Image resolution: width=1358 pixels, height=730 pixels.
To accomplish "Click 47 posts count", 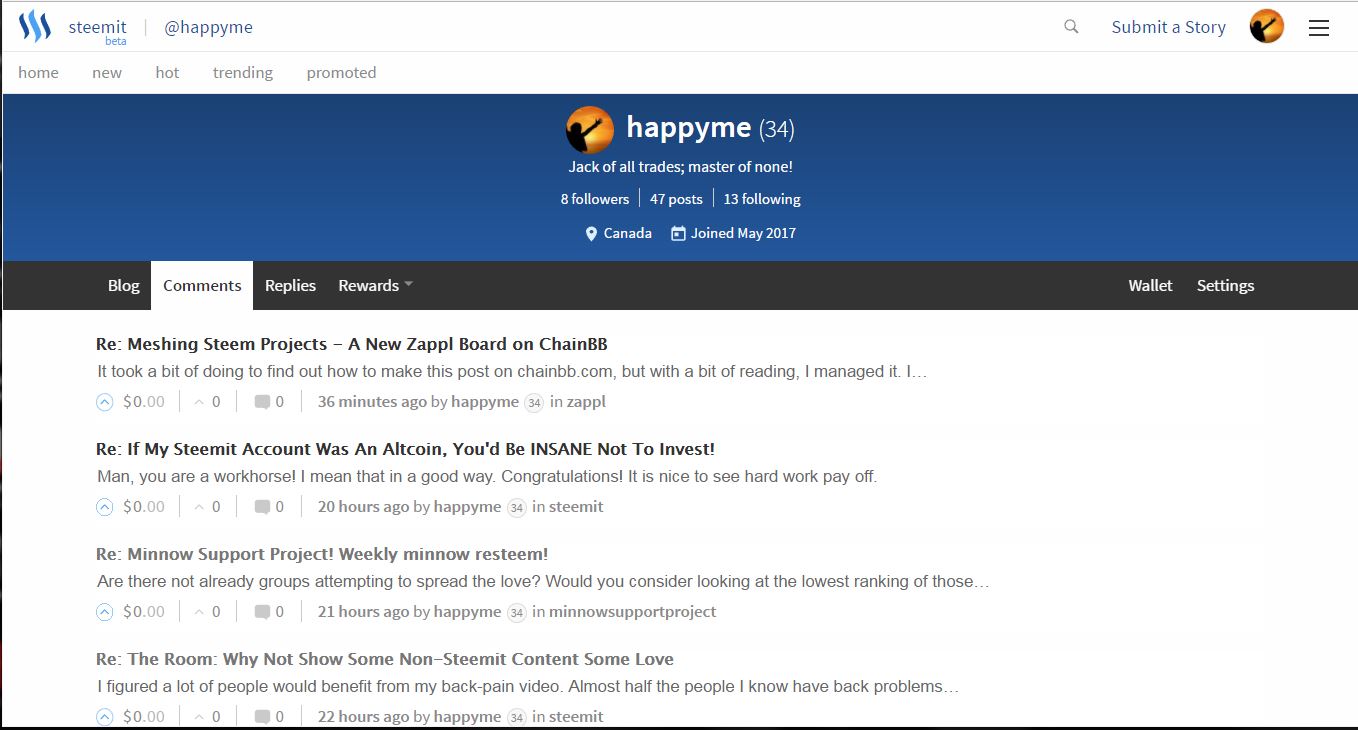I will pos(676,199).
